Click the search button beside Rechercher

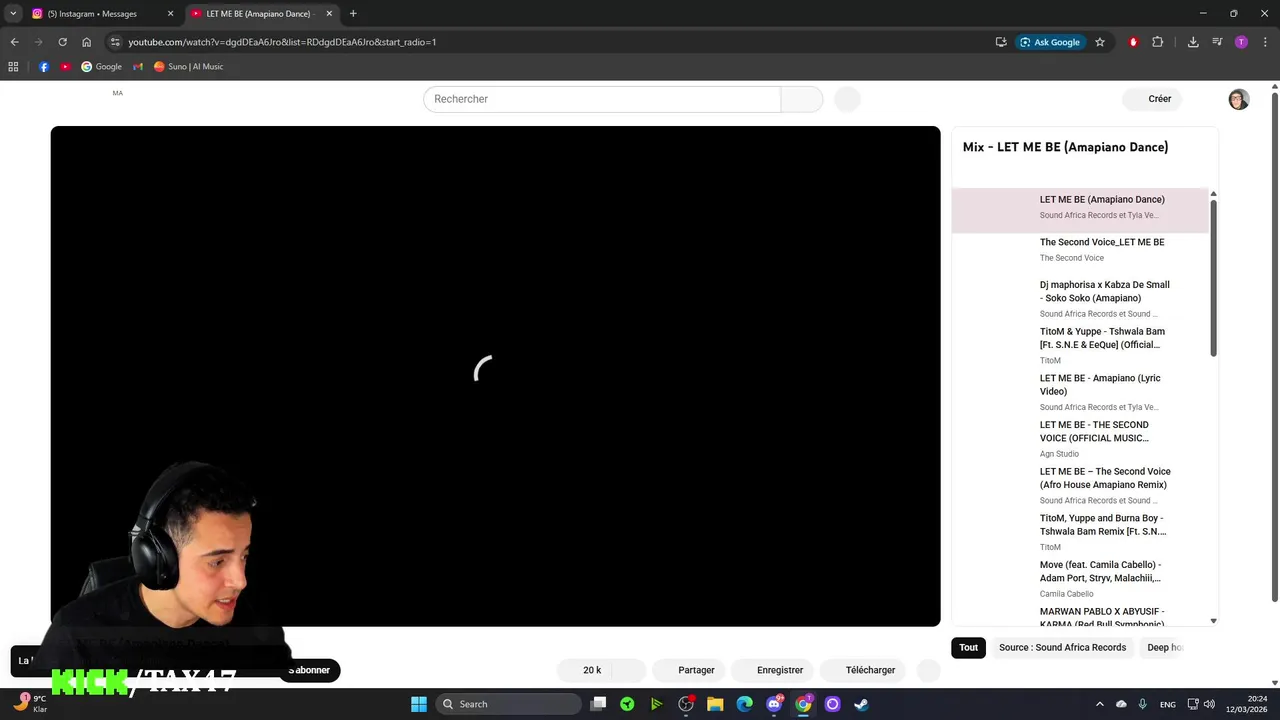[x=801, y=99]
